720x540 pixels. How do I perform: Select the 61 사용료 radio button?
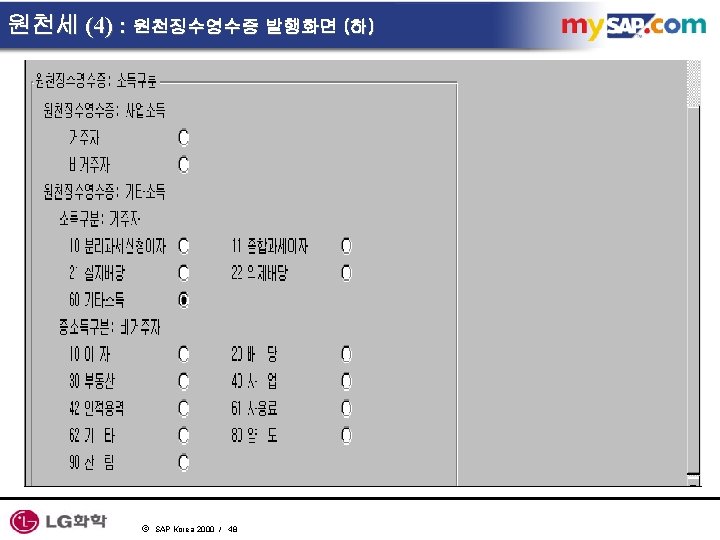[x=347, y=408]
